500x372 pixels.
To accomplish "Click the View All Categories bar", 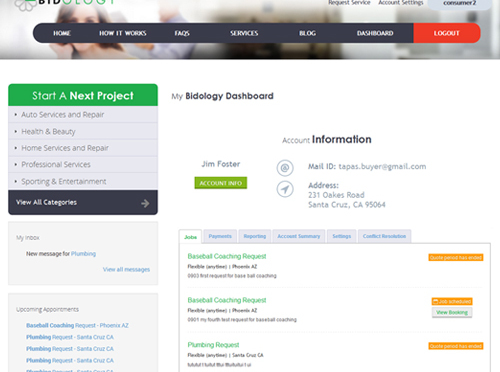I will [83, 202].
